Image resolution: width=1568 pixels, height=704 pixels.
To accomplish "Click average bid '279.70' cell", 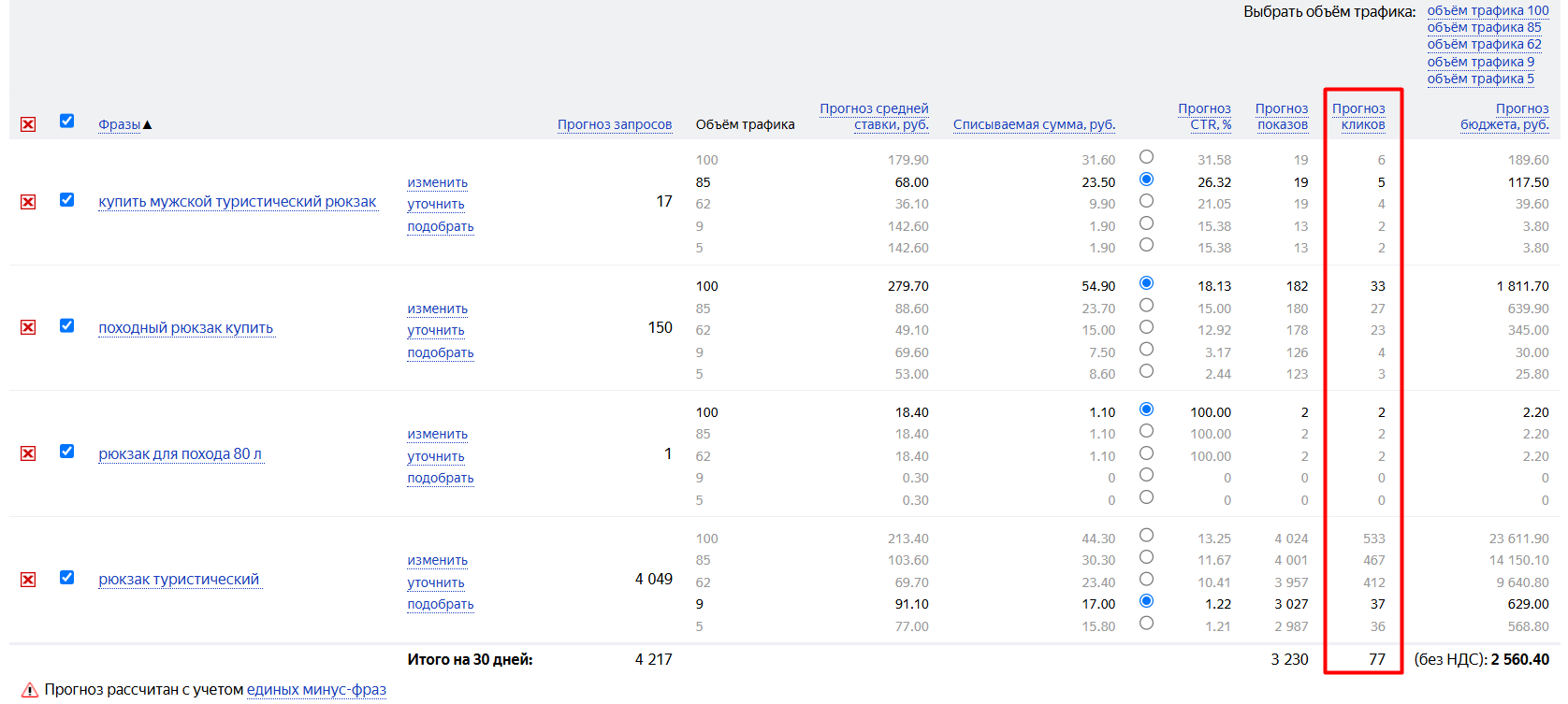I will 908,286.
